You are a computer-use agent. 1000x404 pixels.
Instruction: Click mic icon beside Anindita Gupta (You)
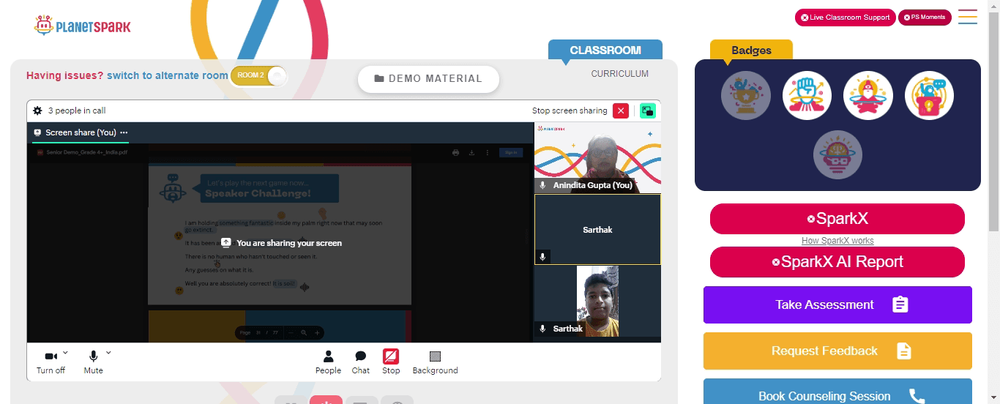(543, 185)
